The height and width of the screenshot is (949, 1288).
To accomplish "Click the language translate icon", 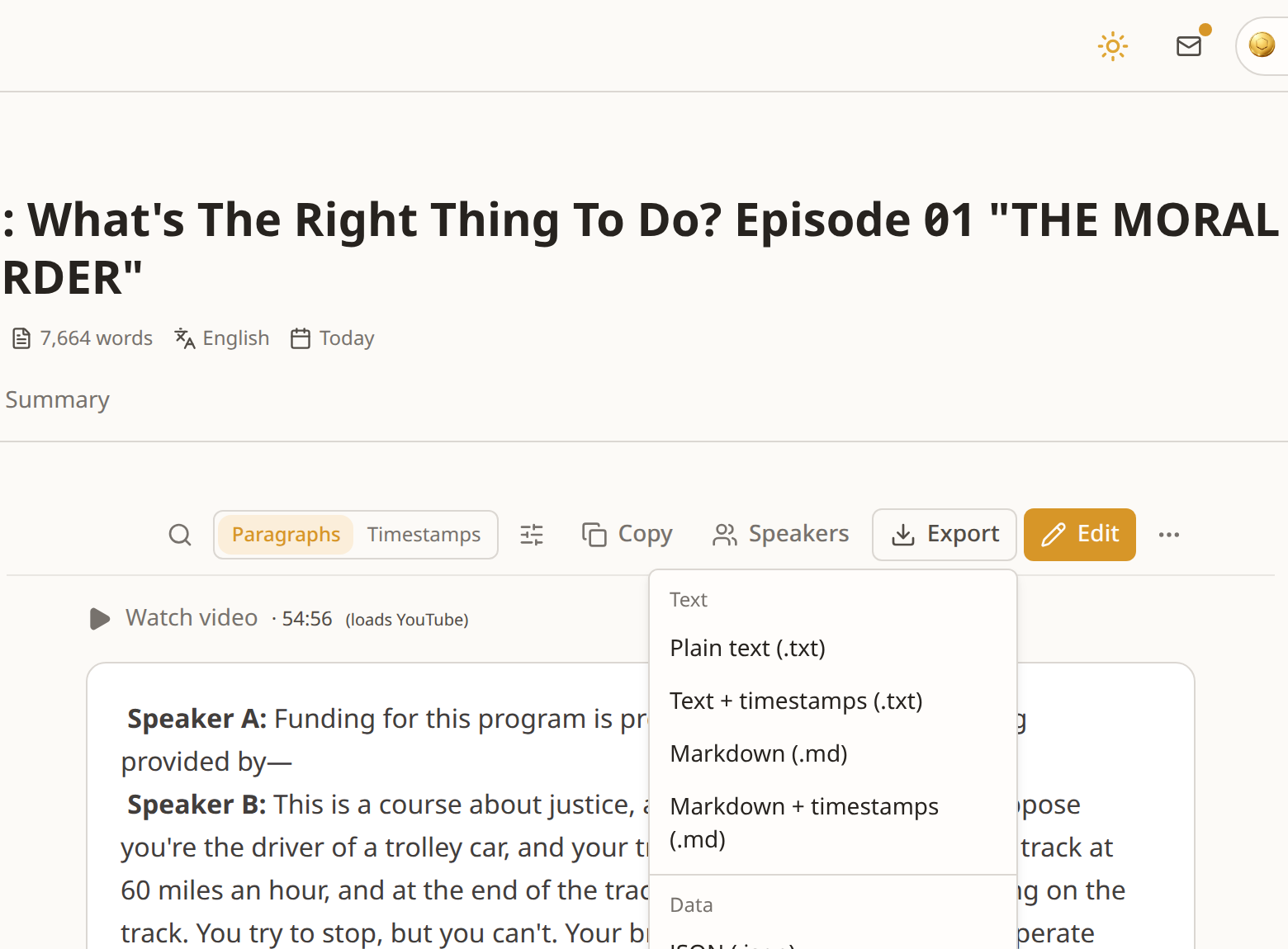I will [x=185, y=338].
